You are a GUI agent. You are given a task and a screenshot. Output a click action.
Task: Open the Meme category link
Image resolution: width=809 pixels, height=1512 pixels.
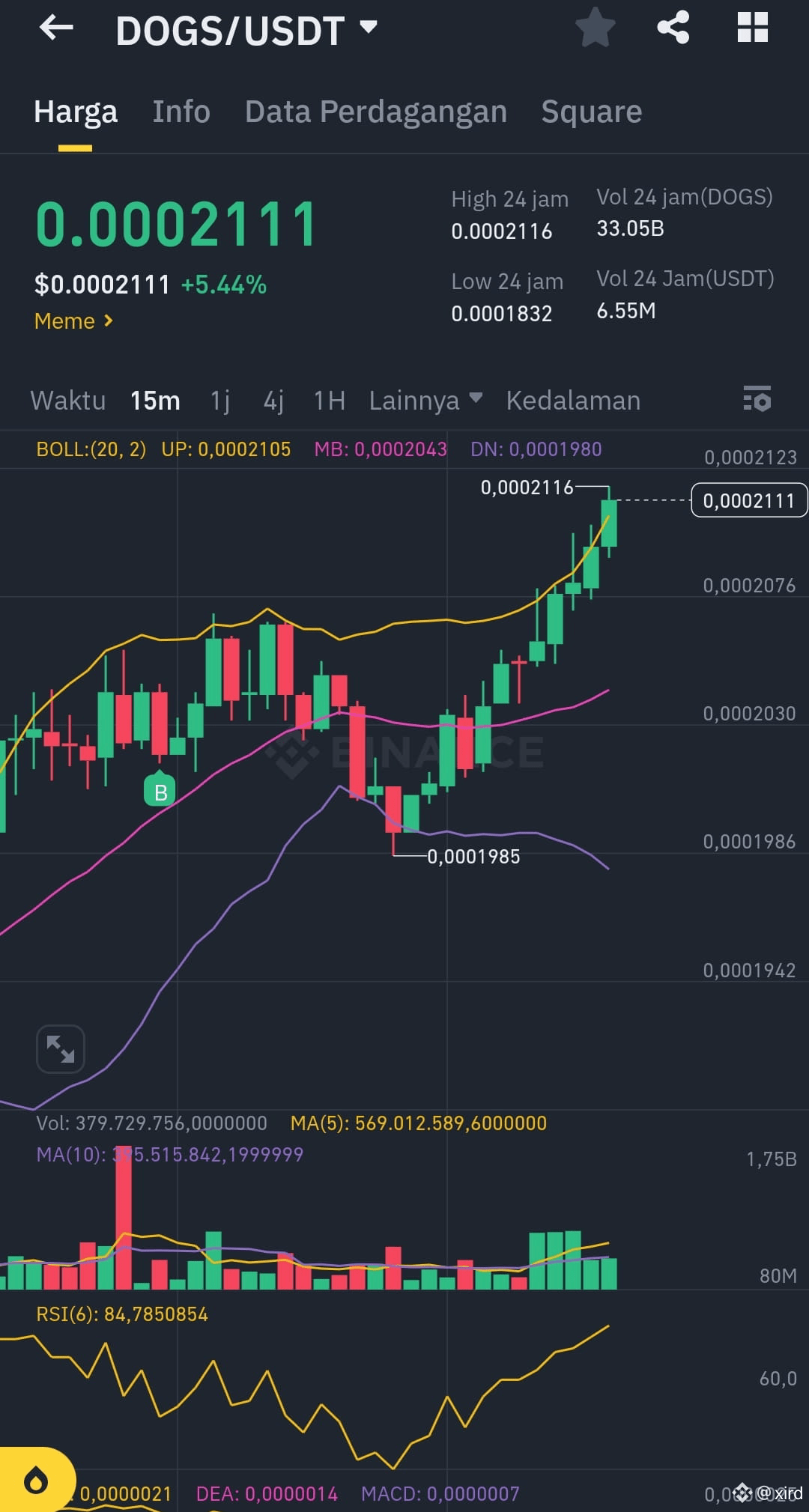pos(73,321)
